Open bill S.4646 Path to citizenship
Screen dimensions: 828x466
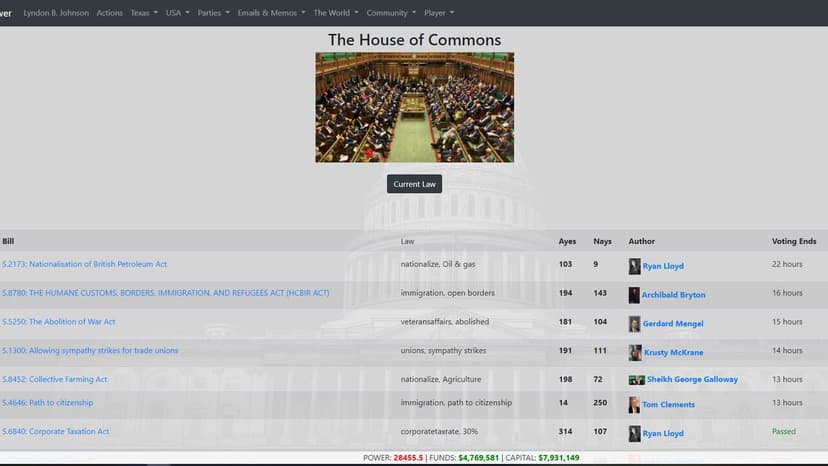[48, 403]
